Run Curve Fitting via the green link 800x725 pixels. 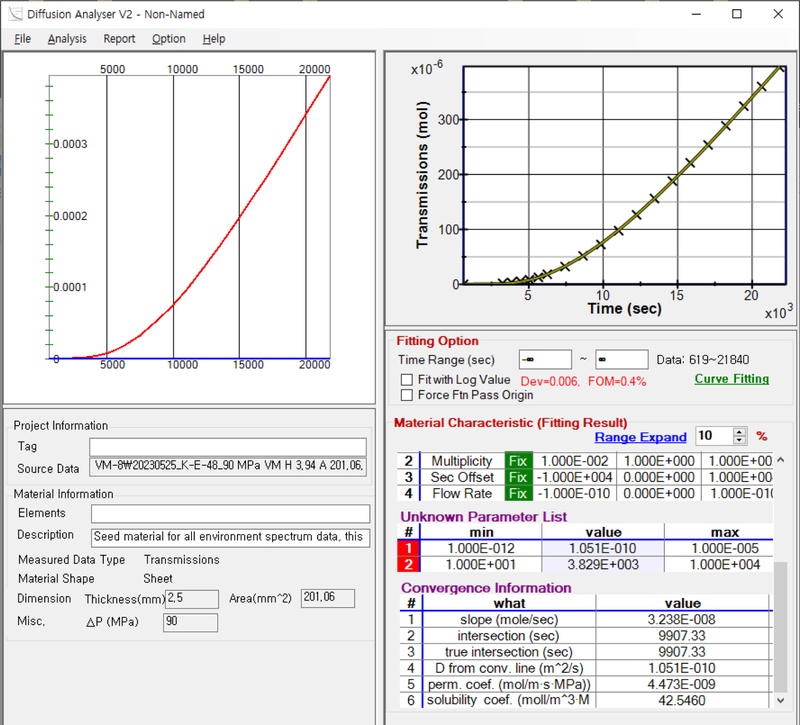(731, 379)
